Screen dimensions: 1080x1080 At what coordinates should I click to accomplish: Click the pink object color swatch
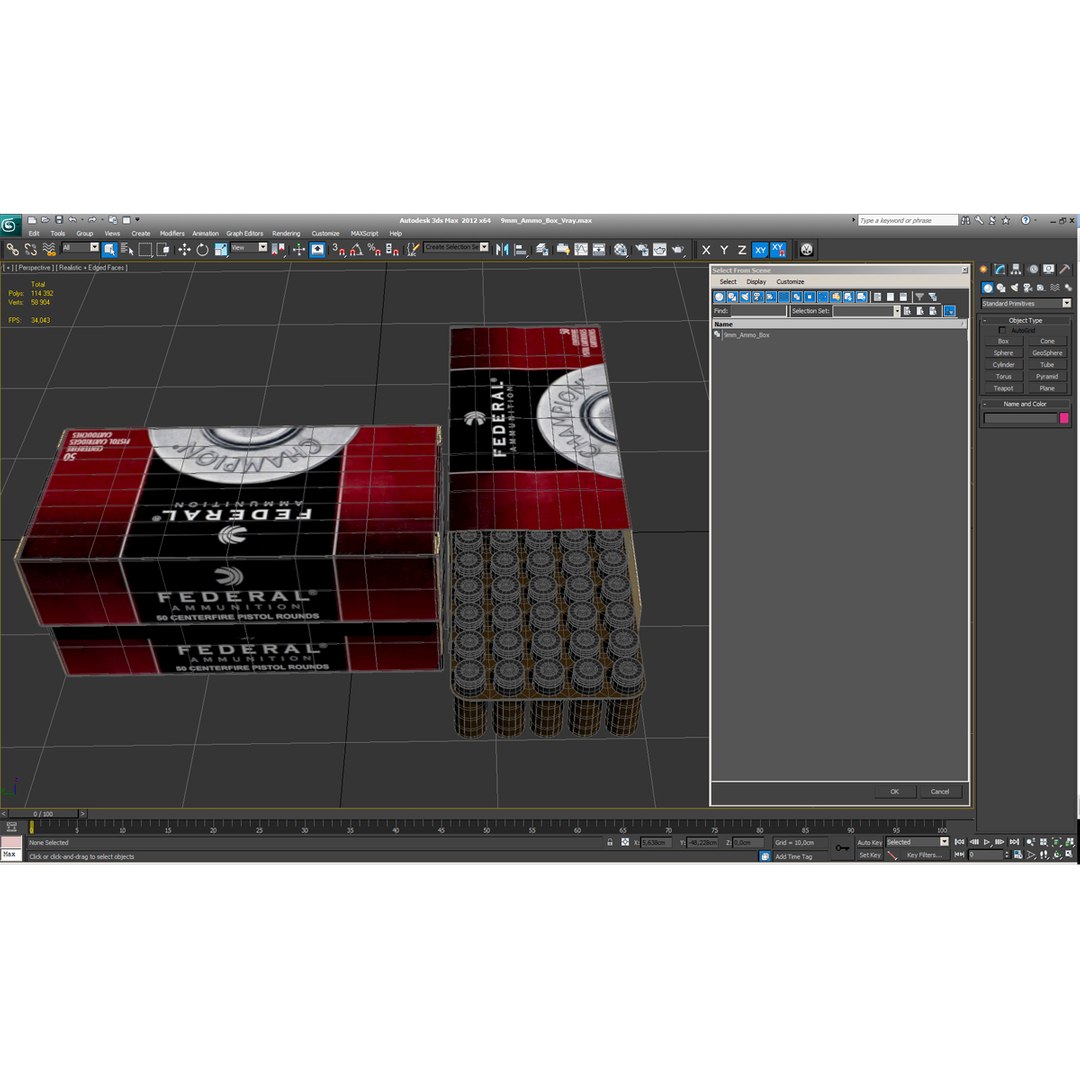[1064, 418]
